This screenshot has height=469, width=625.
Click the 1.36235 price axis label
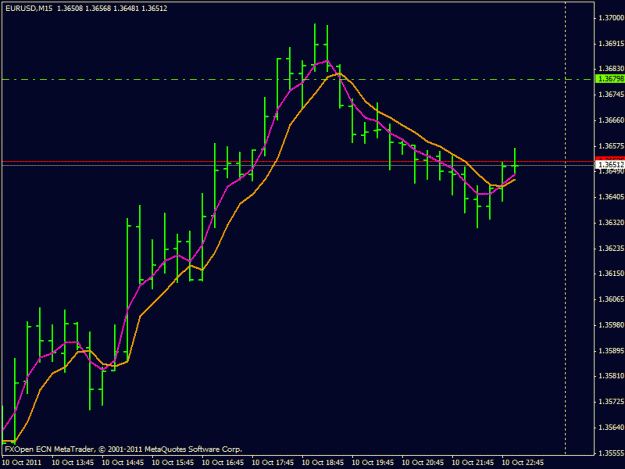click(x=611, y=248)
